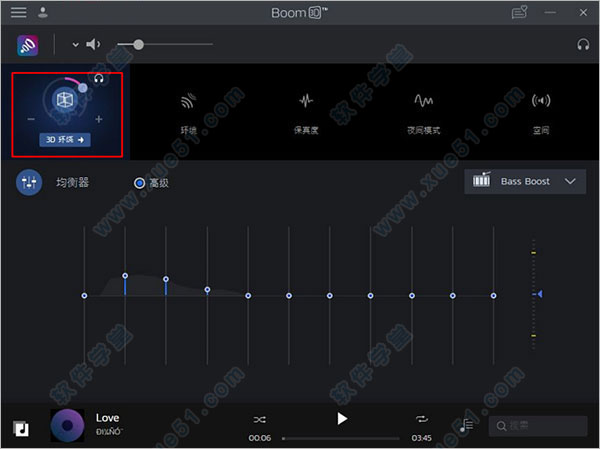Viewport: 600px width, 449px height.
Task: Enable the 保真度 fidelity effect
Action: [306, 113]
